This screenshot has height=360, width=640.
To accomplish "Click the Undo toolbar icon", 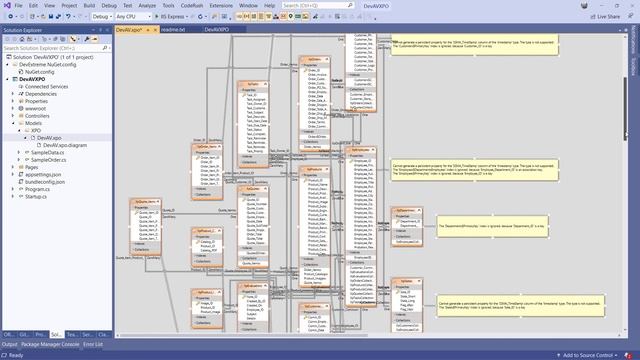I will point(68,17).
